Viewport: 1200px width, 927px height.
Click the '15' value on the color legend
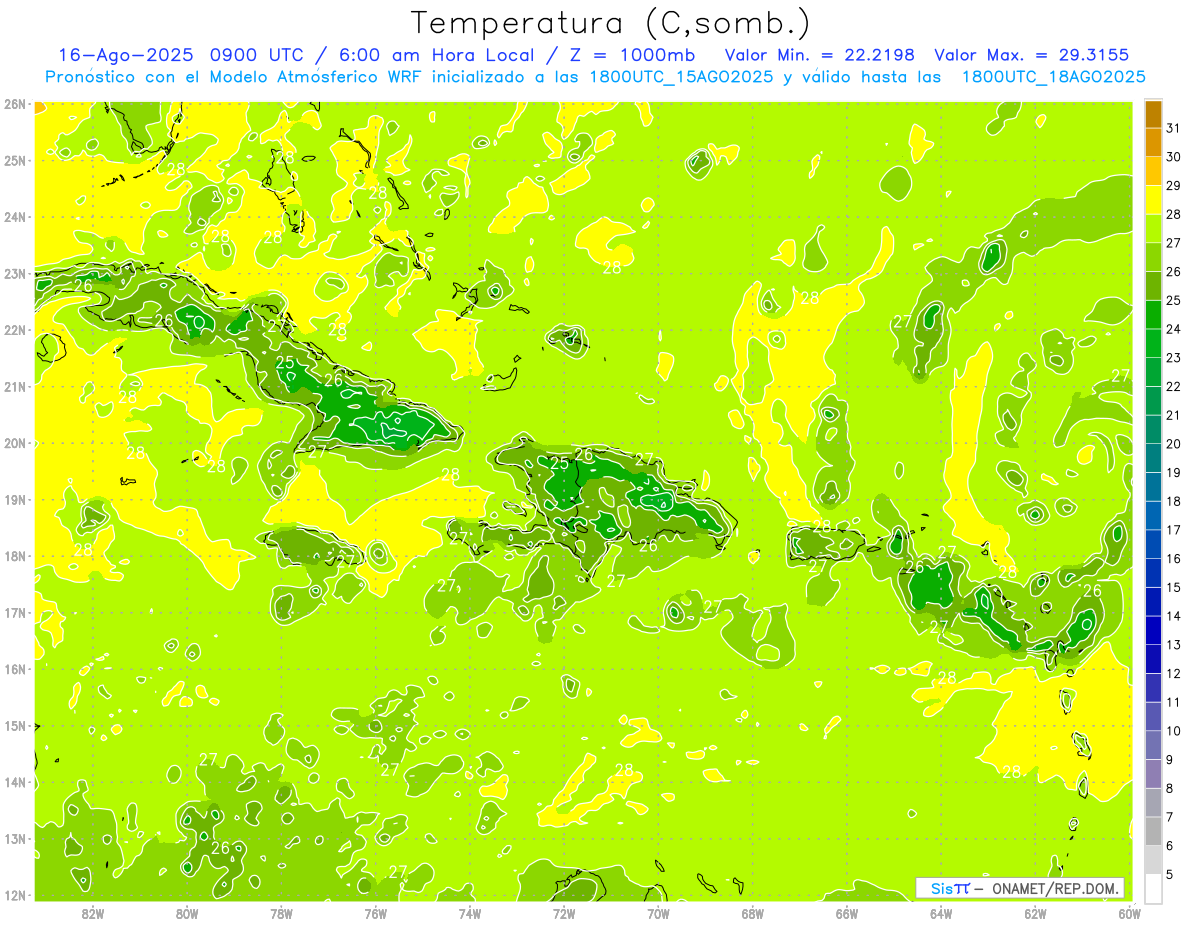point(1174,588)
